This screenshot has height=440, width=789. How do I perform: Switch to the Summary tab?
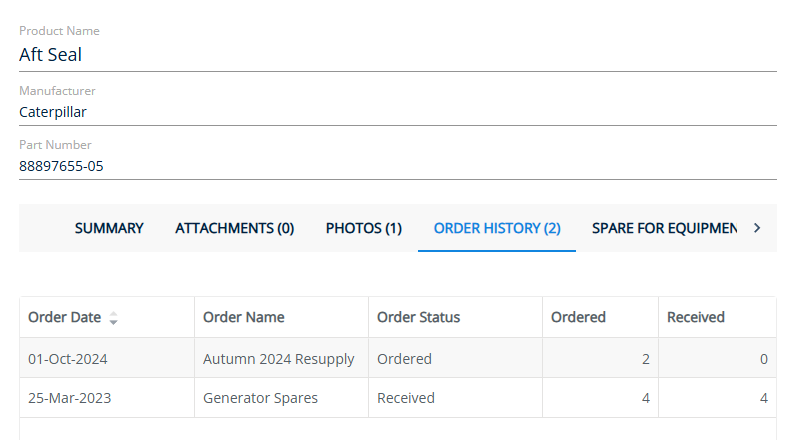tap(109, 228)
